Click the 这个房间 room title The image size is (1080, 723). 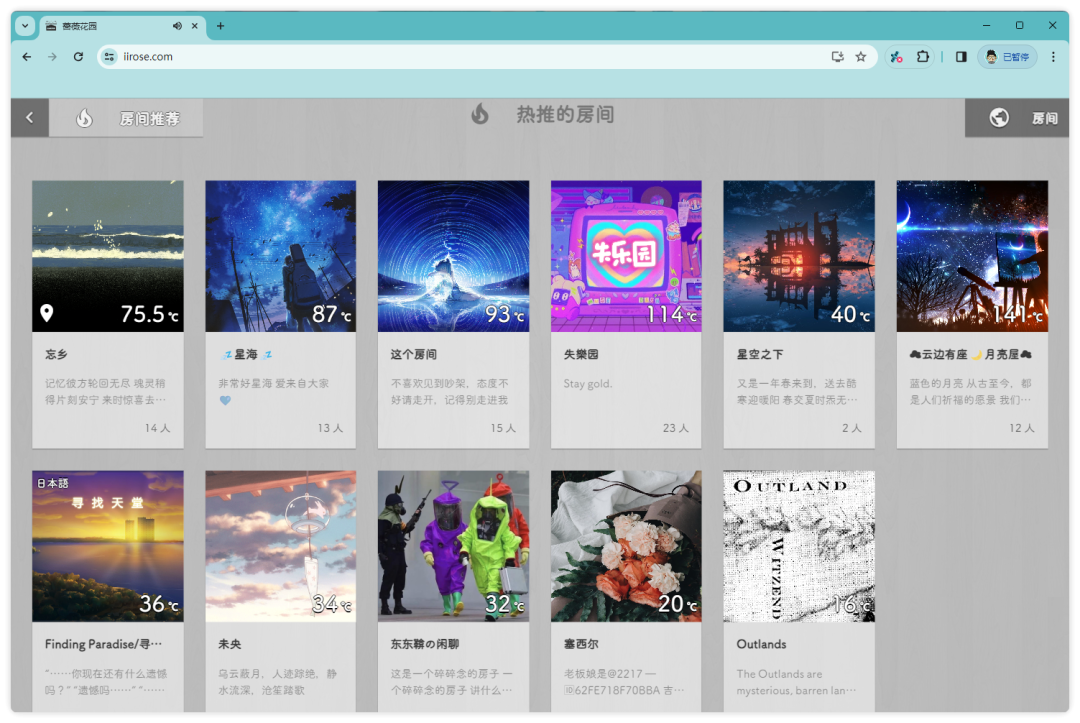click(x=413, y=354)
